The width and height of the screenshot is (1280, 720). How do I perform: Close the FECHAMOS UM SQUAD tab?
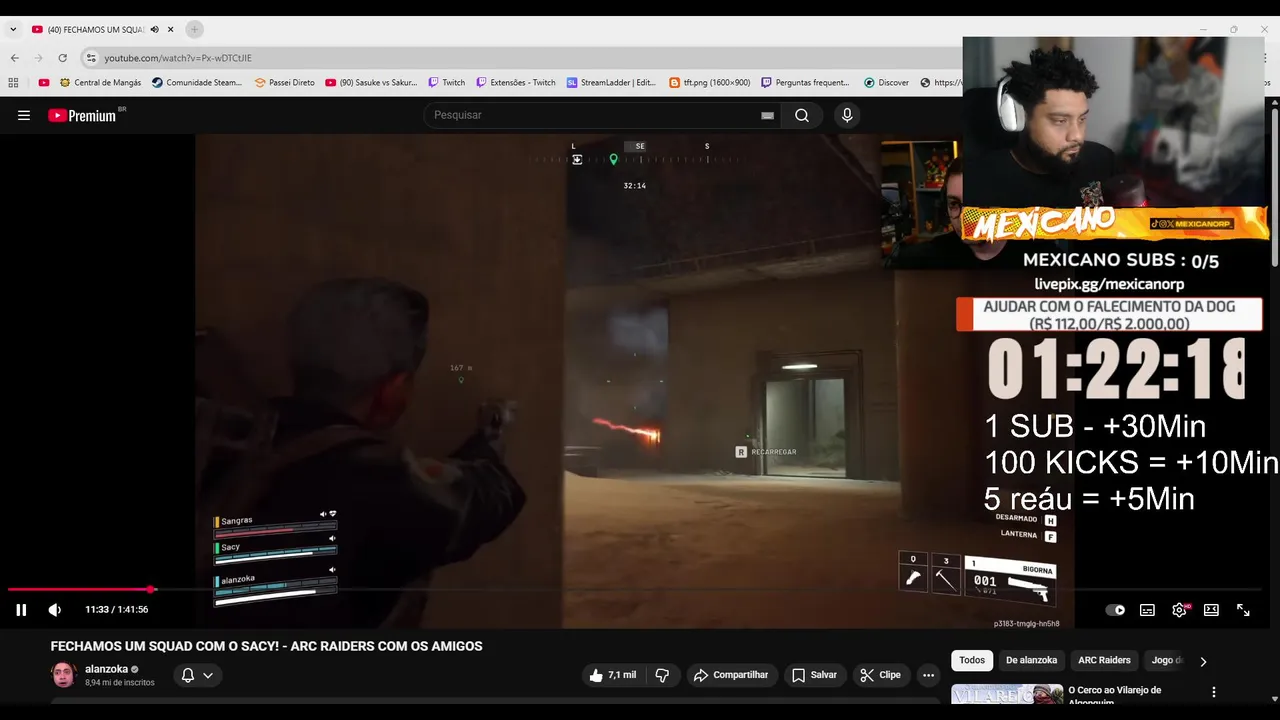pyautogui.click(x=171, y=29)
